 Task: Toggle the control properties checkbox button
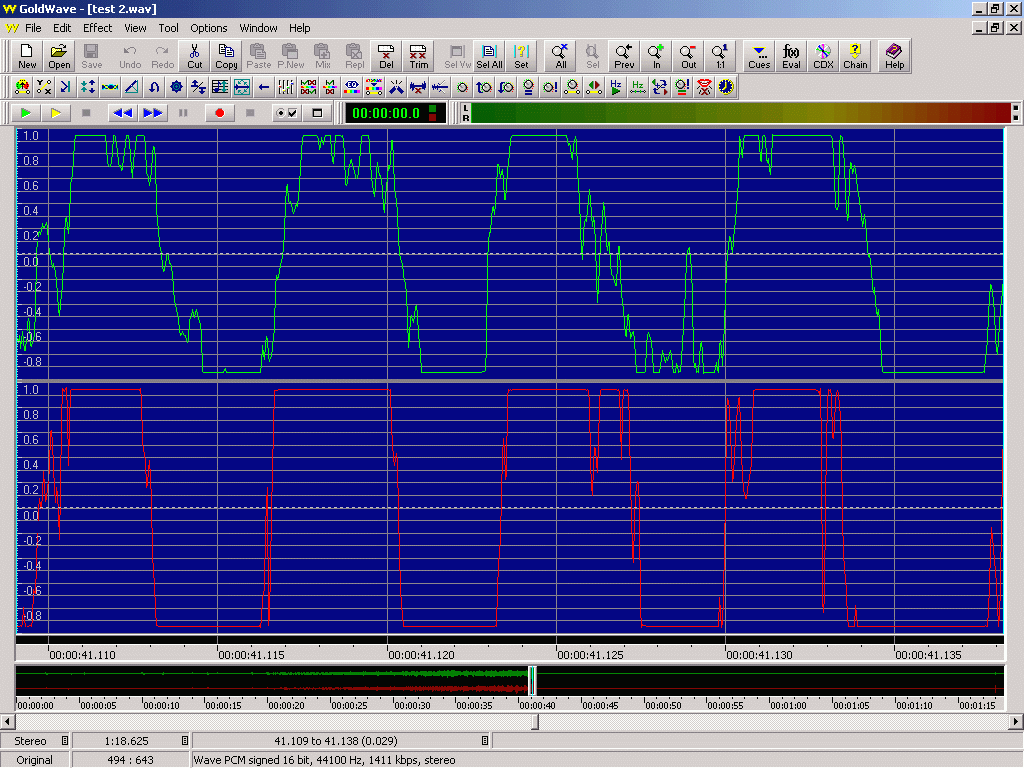pos(286,113)
